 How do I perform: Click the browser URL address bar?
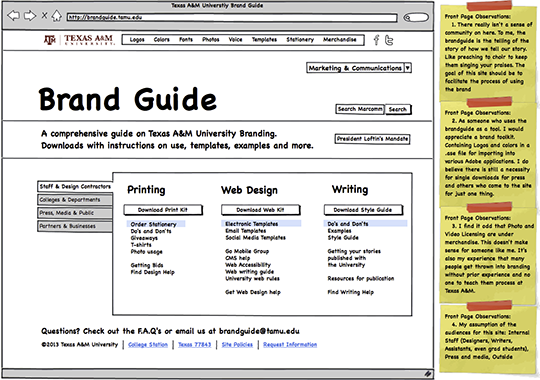232,17
